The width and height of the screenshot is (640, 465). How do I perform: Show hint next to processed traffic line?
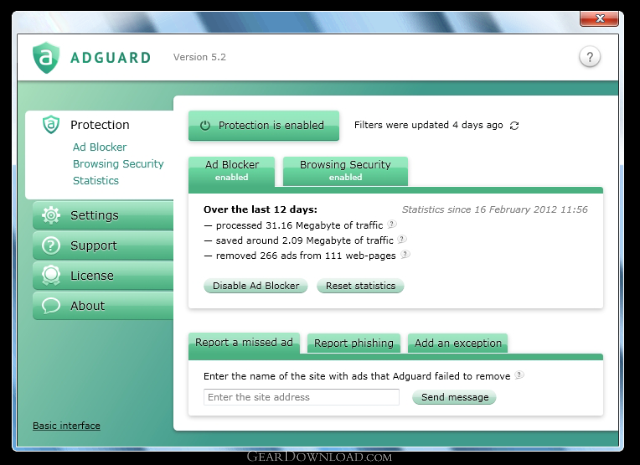392,224
